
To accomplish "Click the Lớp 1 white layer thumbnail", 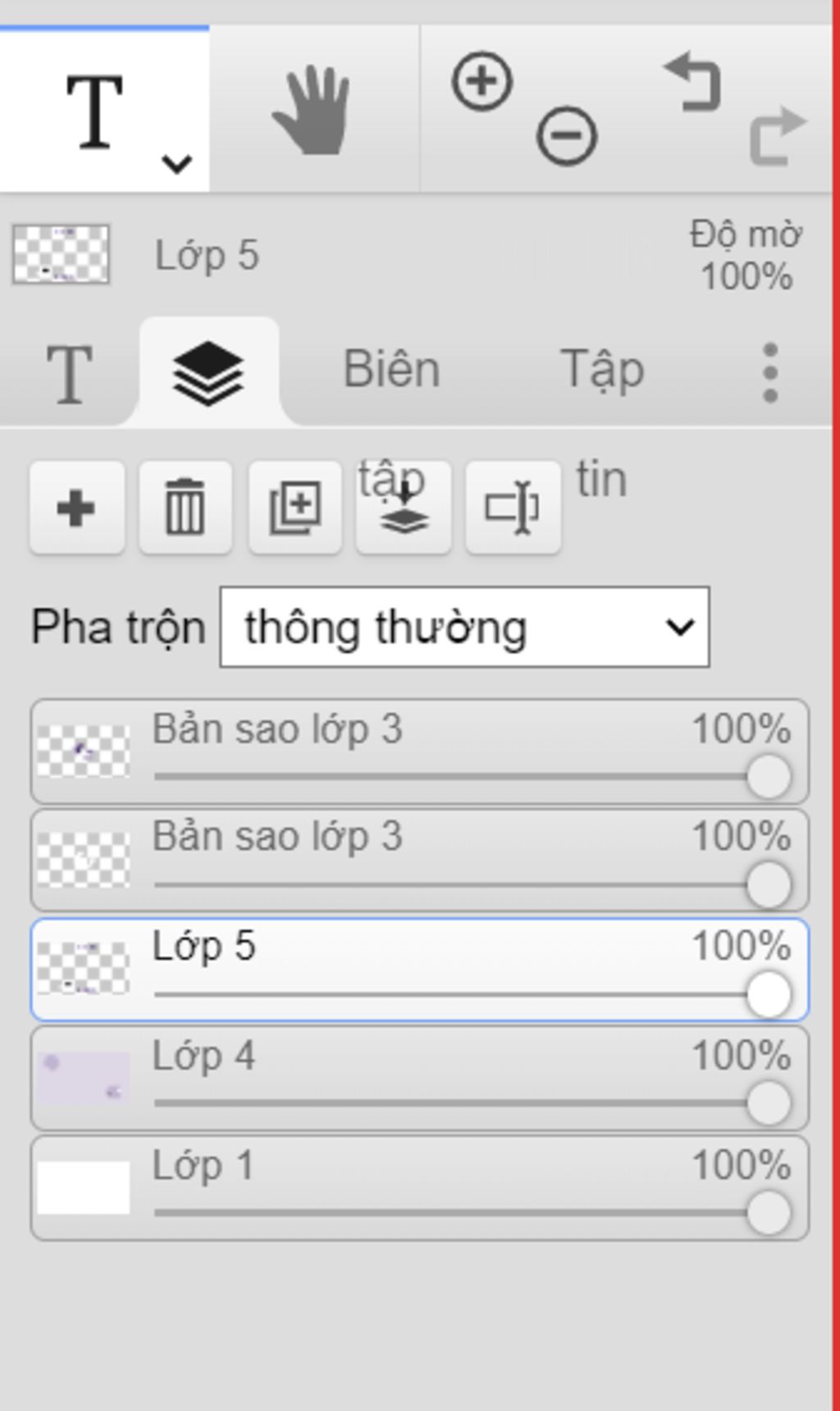I will 83,1187.
